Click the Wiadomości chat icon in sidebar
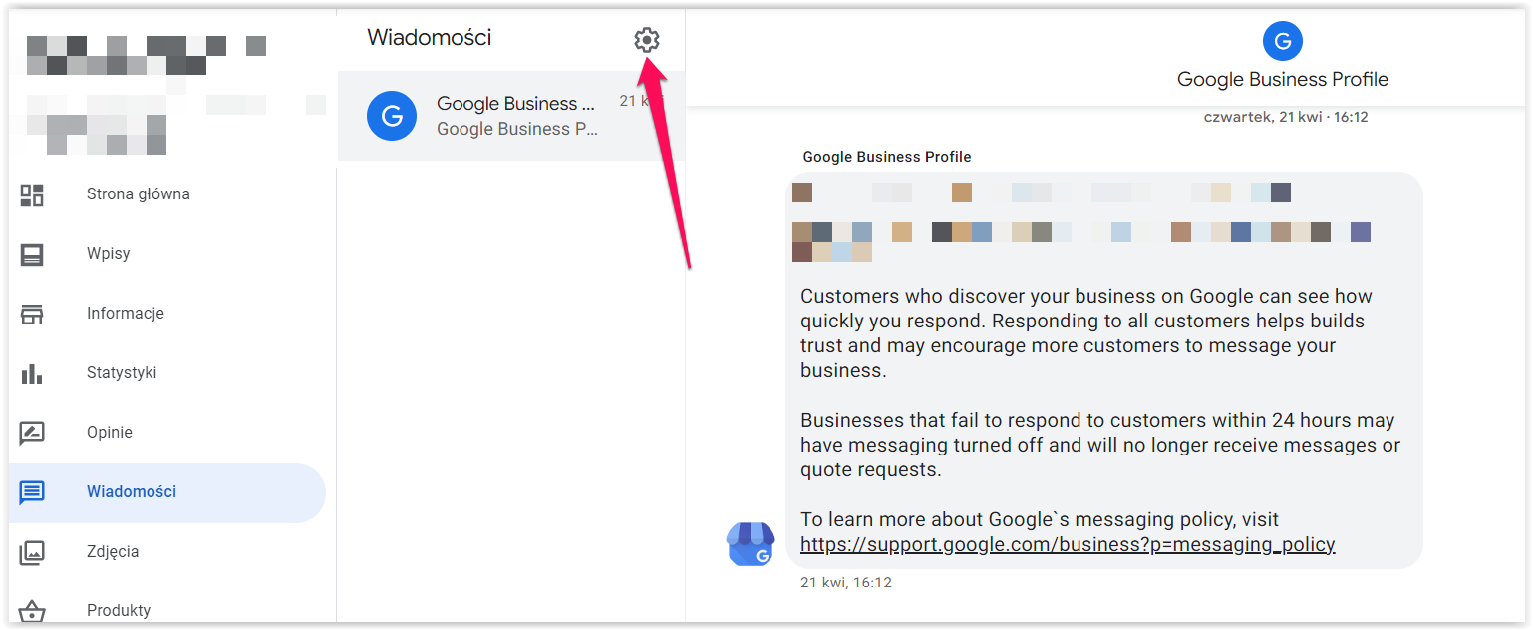Image resolution: width=1533 pixels, height=630 pixels. 32,492
